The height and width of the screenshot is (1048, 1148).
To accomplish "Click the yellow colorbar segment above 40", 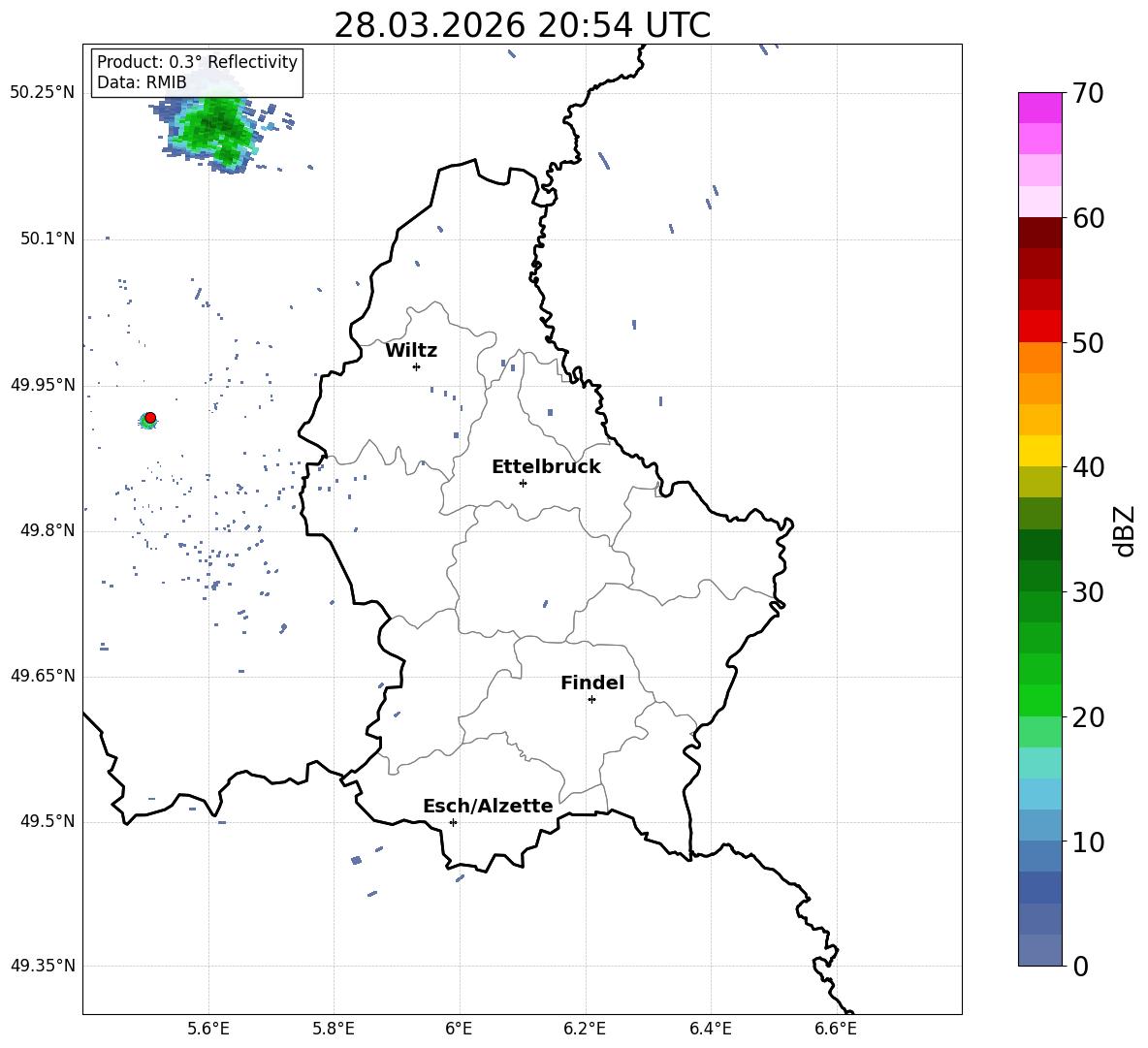I will click(x=1040, y=451).
